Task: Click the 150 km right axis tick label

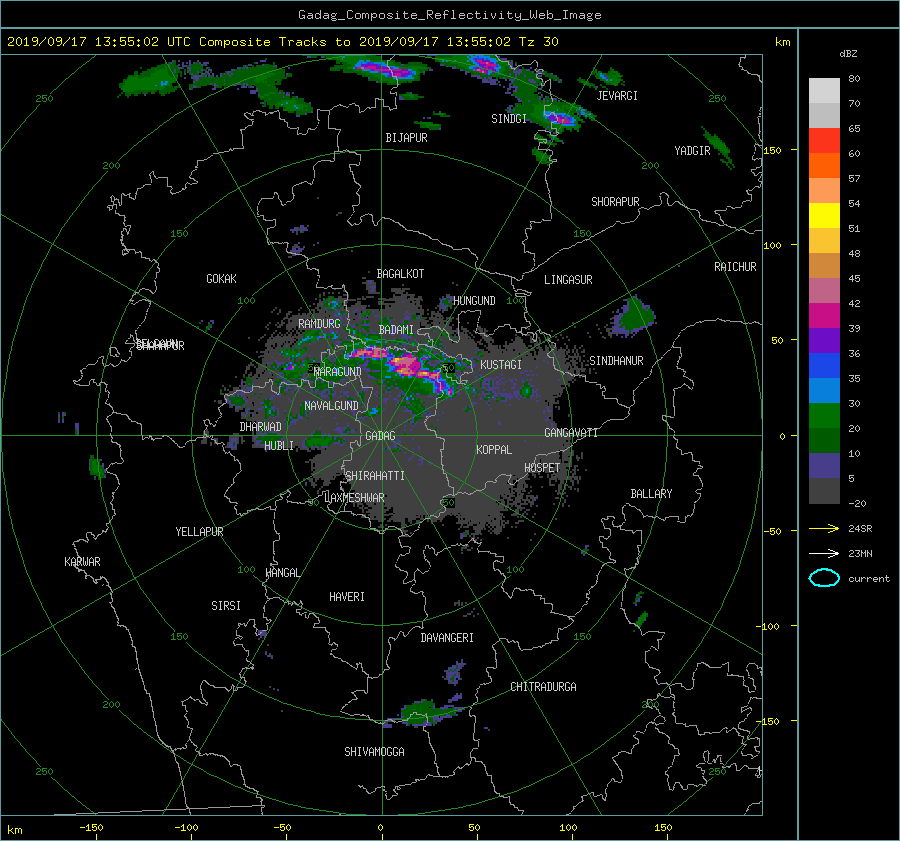Action: [x=772, y=150]
